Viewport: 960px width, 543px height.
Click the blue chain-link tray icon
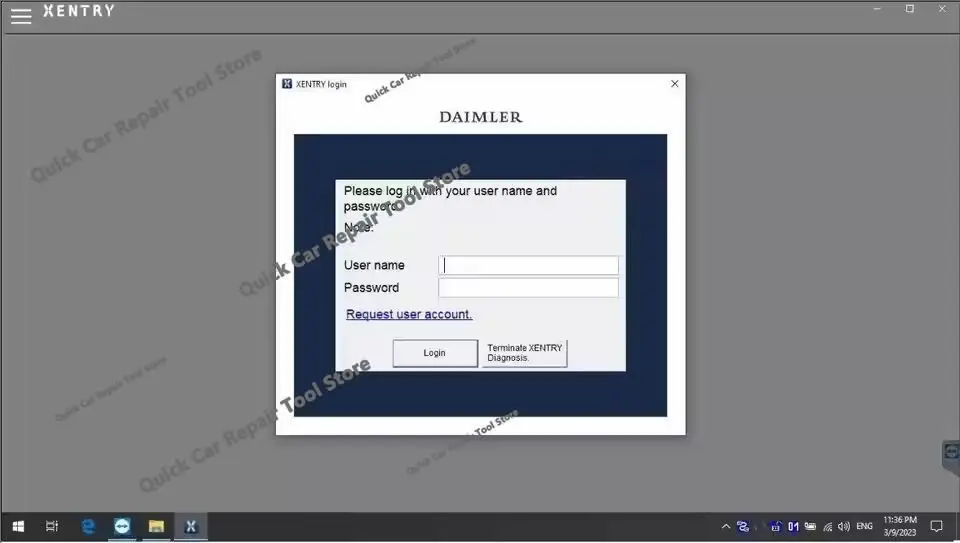click(x=743, y=526)
